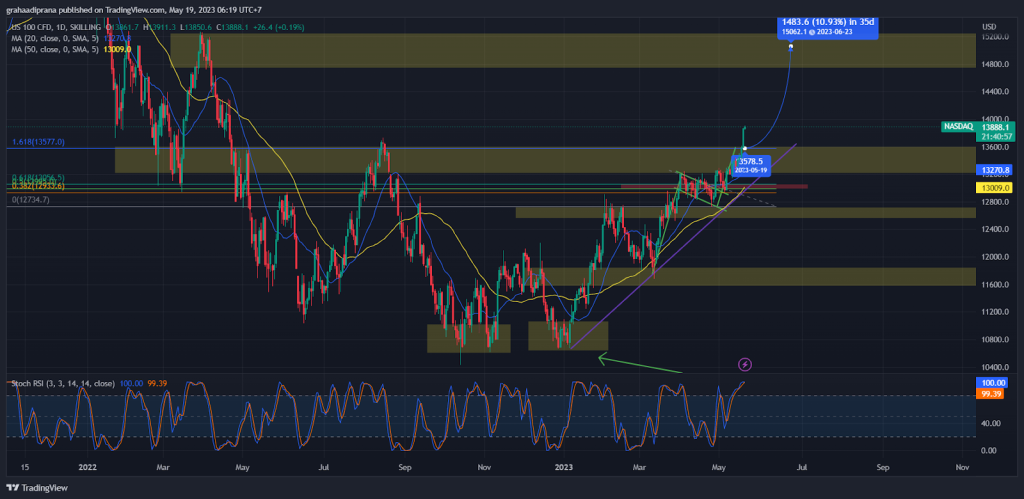Image resolution: width=1024 pixels, height=499 pixels.
Task: Click the 14000.0 price axis label
Action: click(997, 120)
